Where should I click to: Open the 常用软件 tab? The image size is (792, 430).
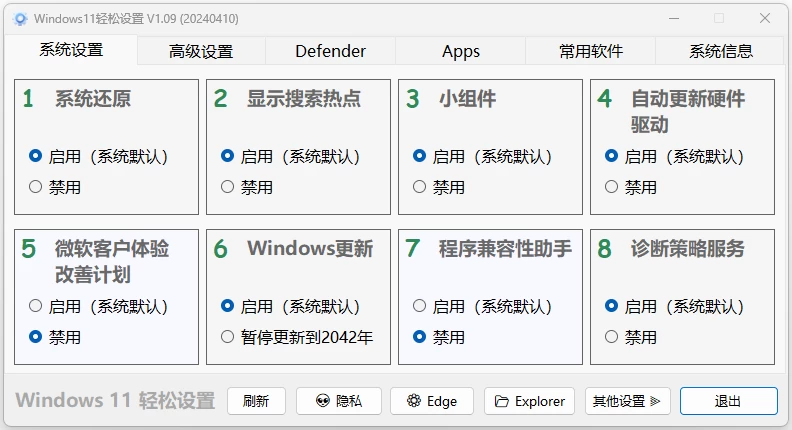591,52
